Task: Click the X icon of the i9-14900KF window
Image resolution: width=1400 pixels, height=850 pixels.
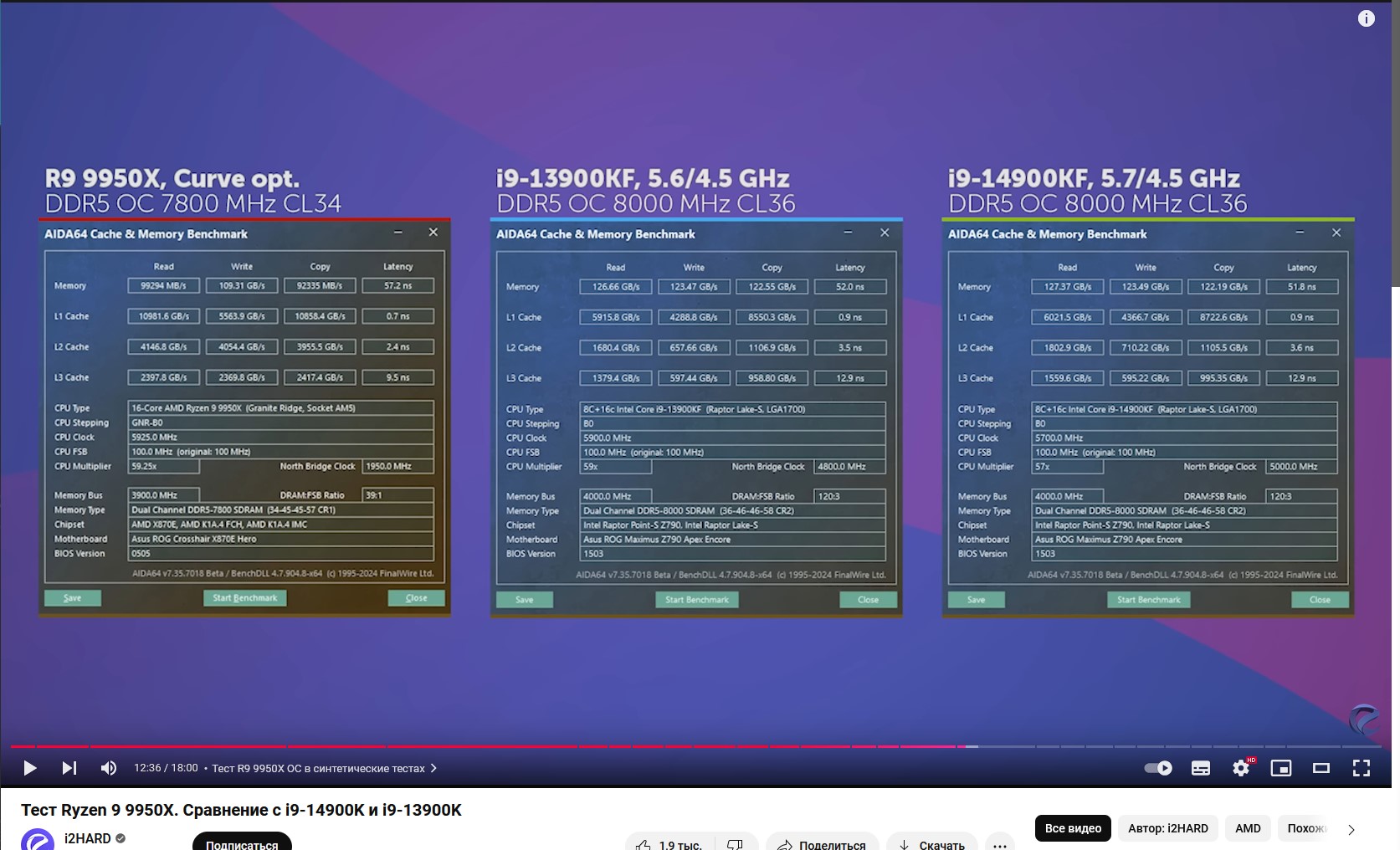Action: [1336, 233]
